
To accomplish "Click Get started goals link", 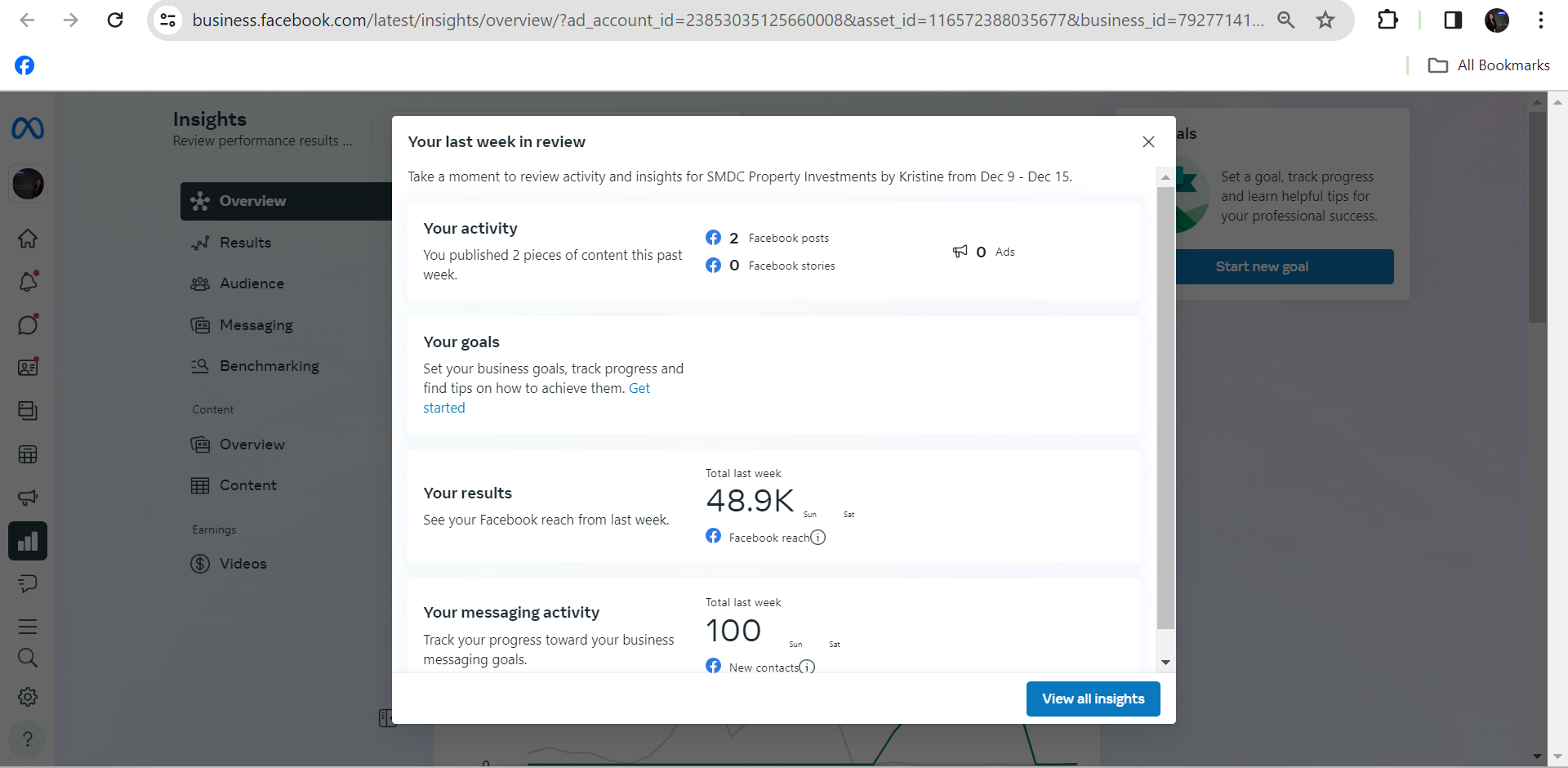I will [x=639, y=389].
